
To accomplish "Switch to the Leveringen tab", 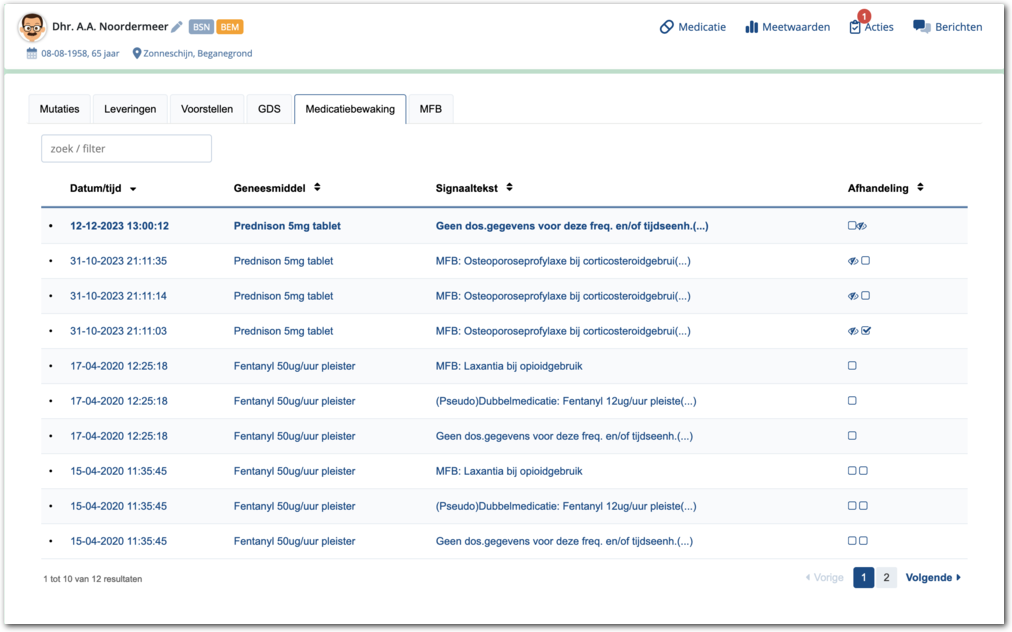I will (130, 109).
